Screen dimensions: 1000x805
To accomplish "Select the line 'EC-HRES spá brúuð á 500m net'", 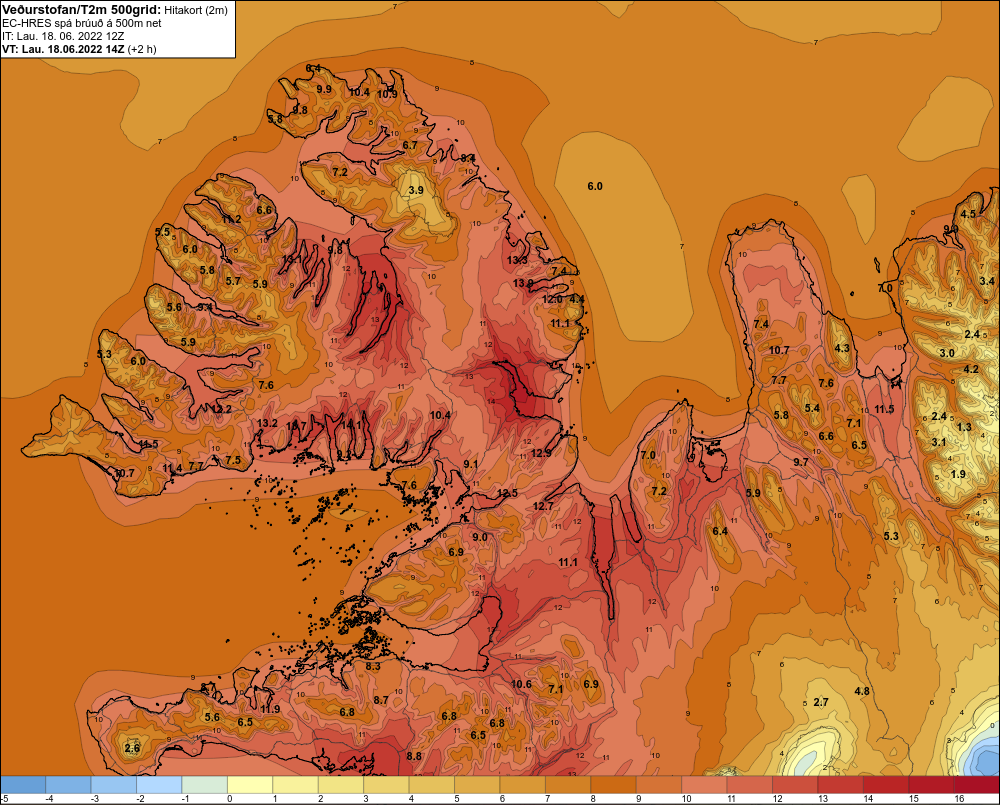I will pyautogui.click(x=82, y=23).
